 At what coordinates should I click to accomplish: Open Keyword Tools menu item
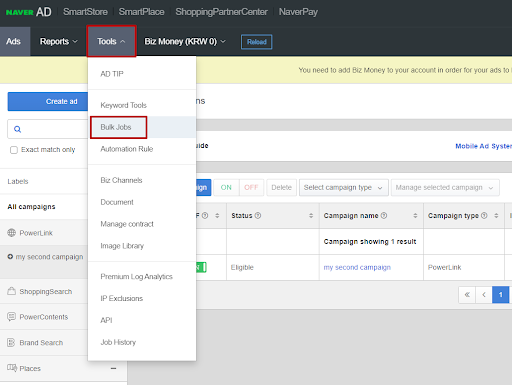click(142, 105)
